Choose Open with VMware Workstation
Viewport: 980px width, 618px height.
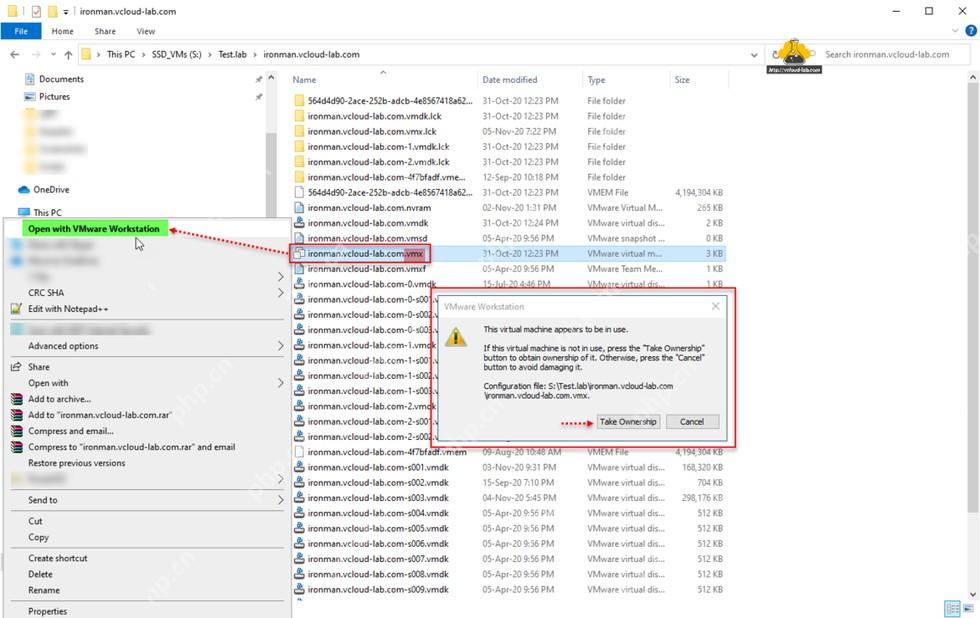pos(94,229)
